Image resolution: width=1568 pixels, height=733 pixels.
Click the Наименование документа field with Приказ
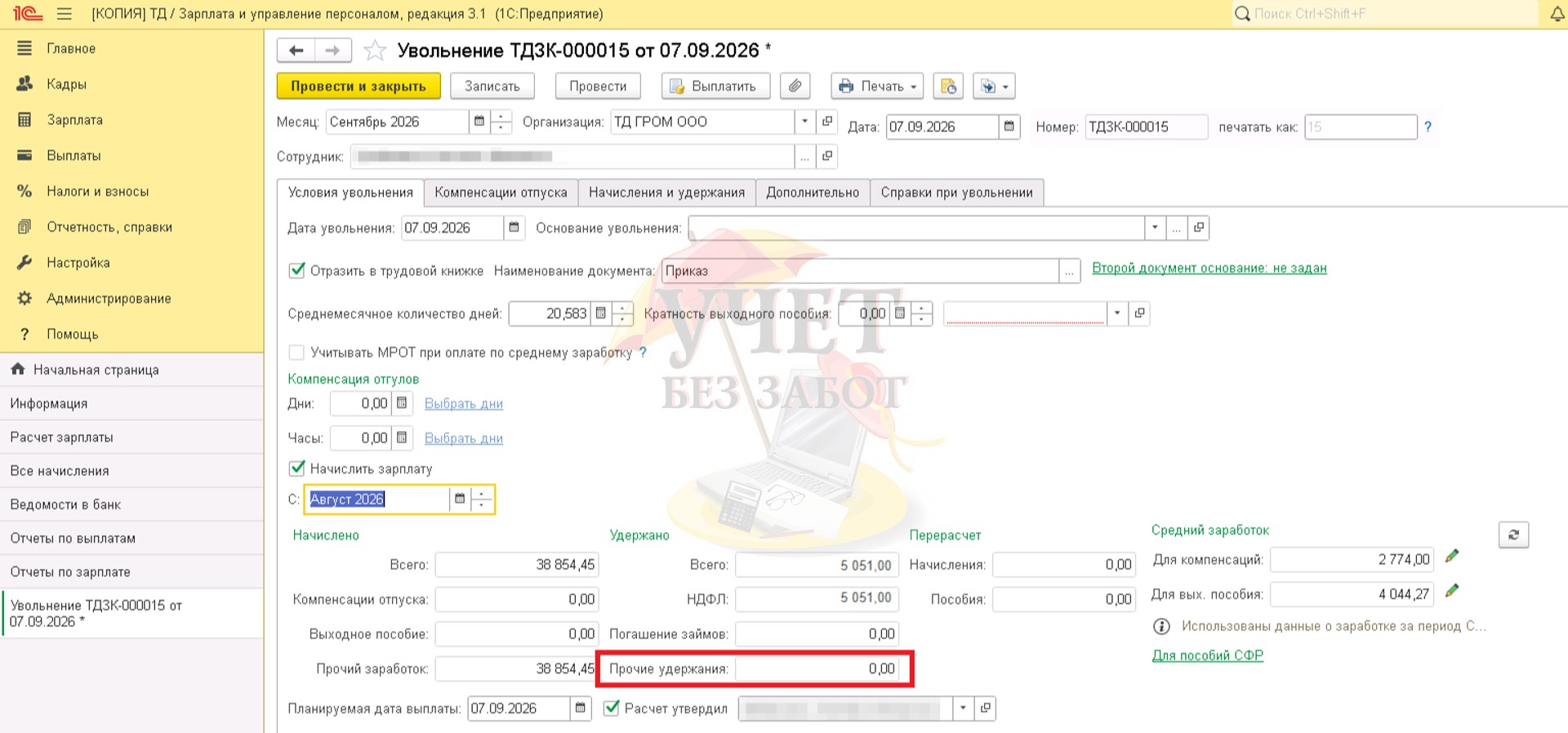(860, 271)
